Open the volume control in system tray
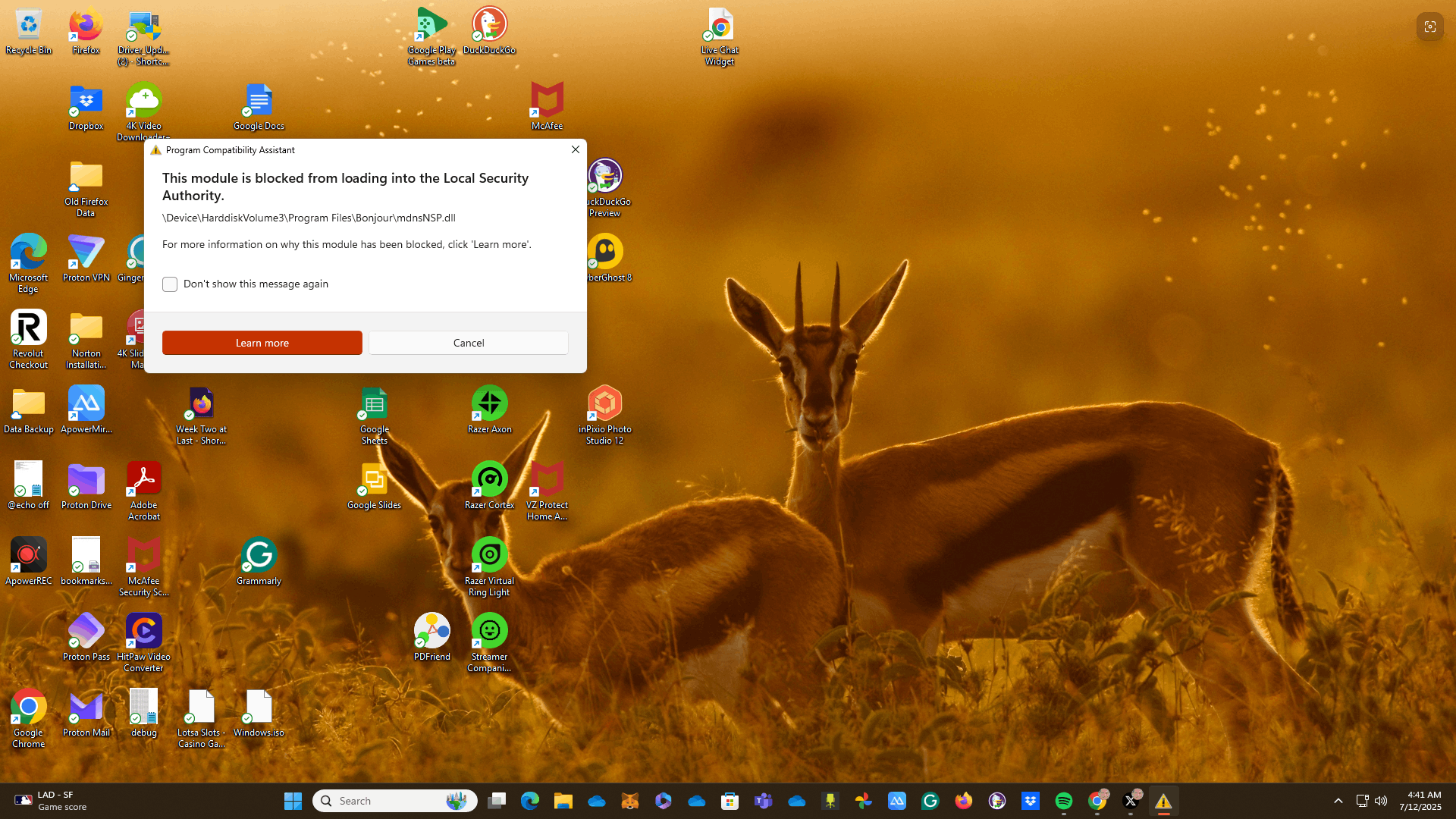This screenshot has height=819, width=1456. (x=1381, y=801)
